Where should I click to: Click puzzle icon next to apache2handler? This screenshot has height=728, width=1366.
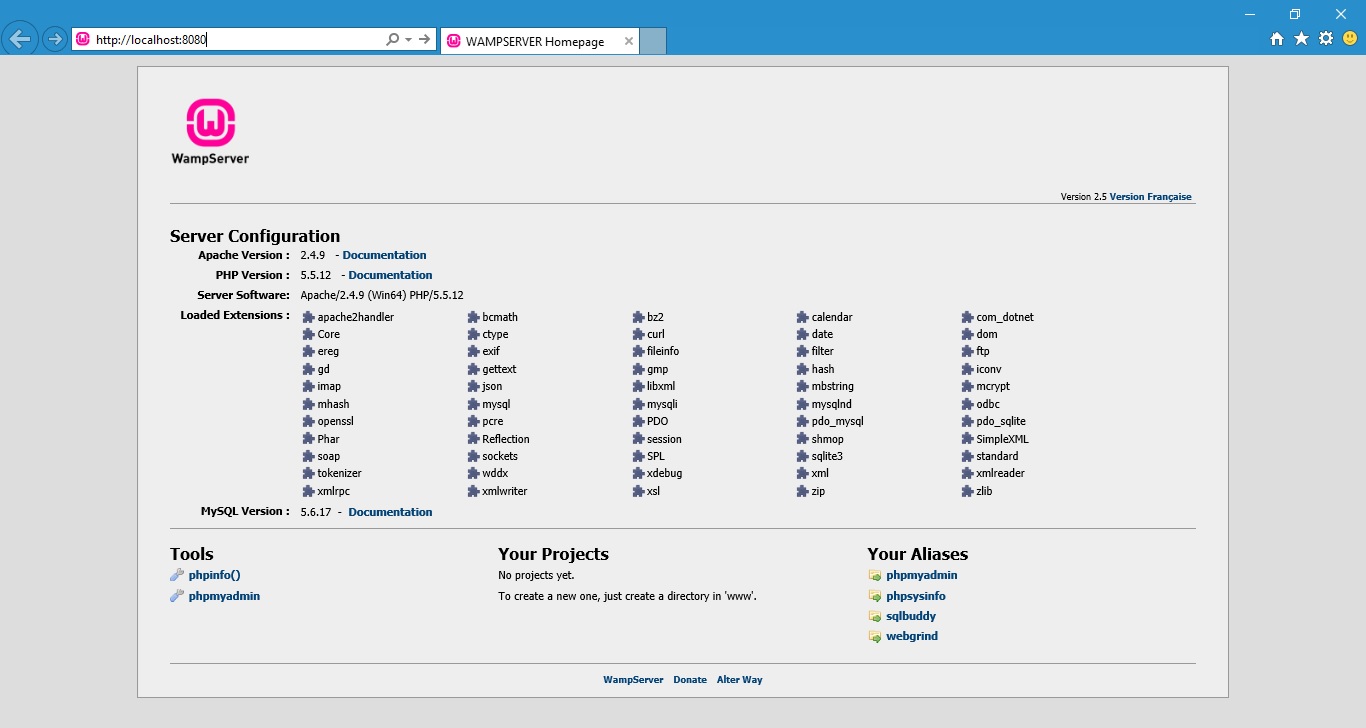click(308, 317)
